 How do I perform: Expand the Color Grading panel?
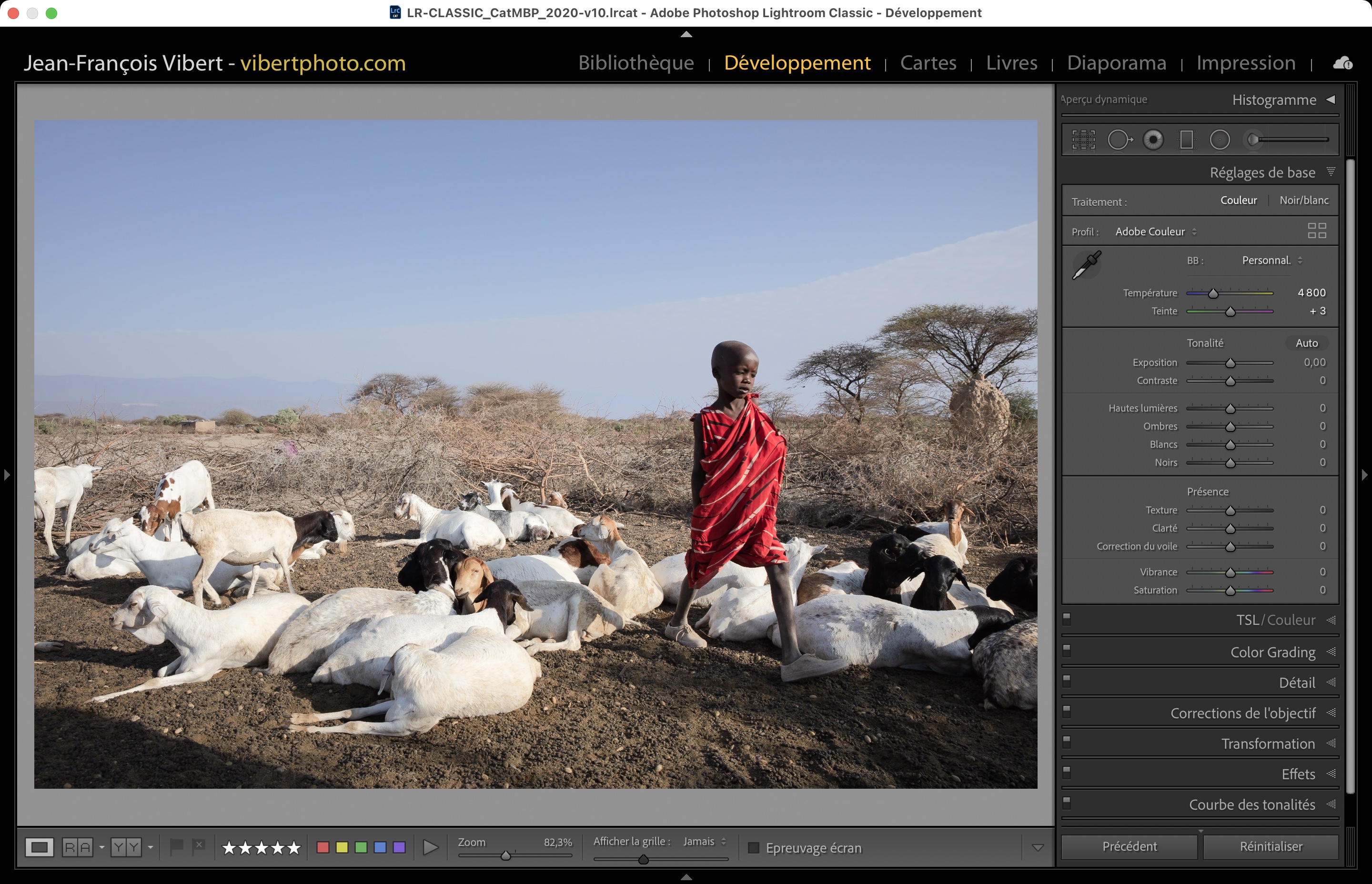(1272, 652)
